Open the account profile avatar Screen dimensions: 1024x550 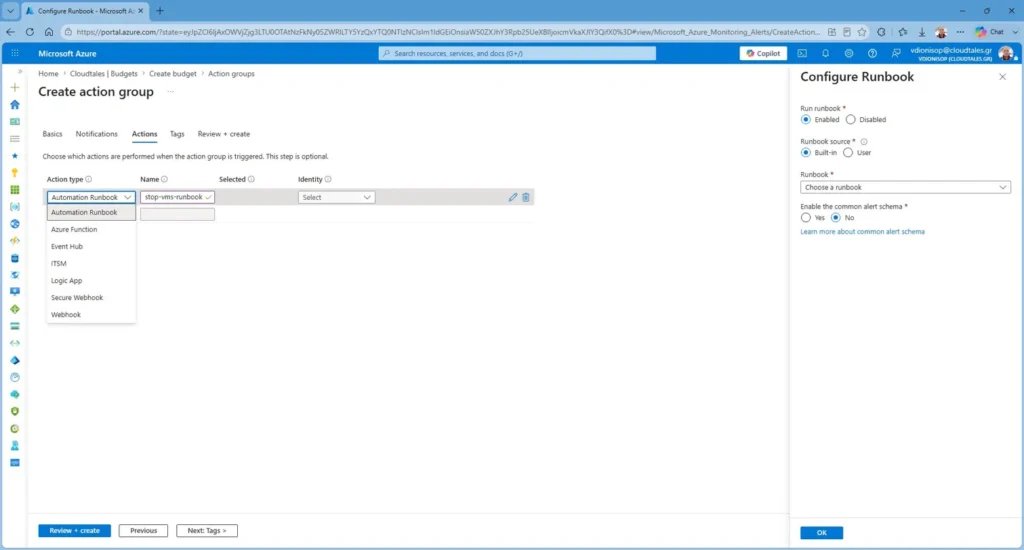1006,54
